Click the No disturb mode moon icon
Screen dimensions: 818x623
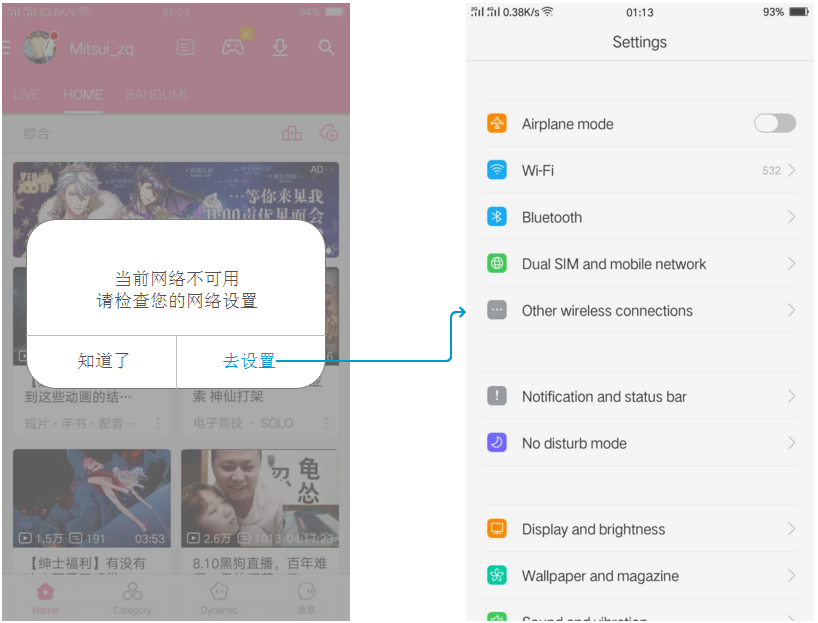(x=497, y=443)
